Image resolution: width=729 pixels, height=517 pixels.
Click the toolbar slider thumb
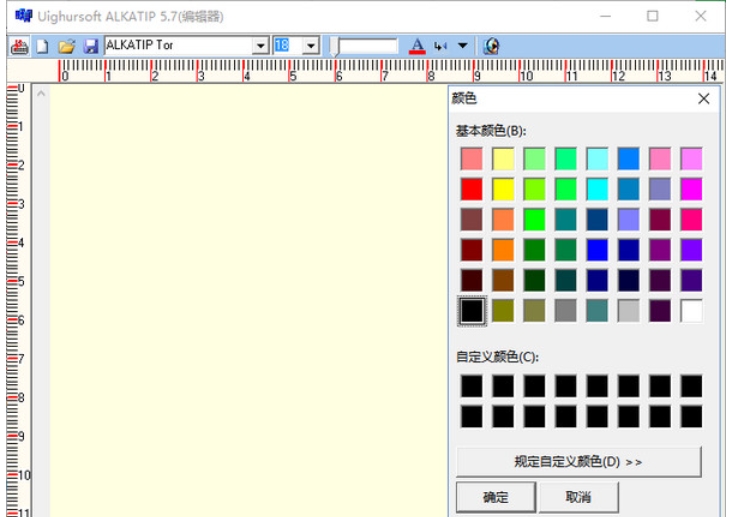coord(334,47)
